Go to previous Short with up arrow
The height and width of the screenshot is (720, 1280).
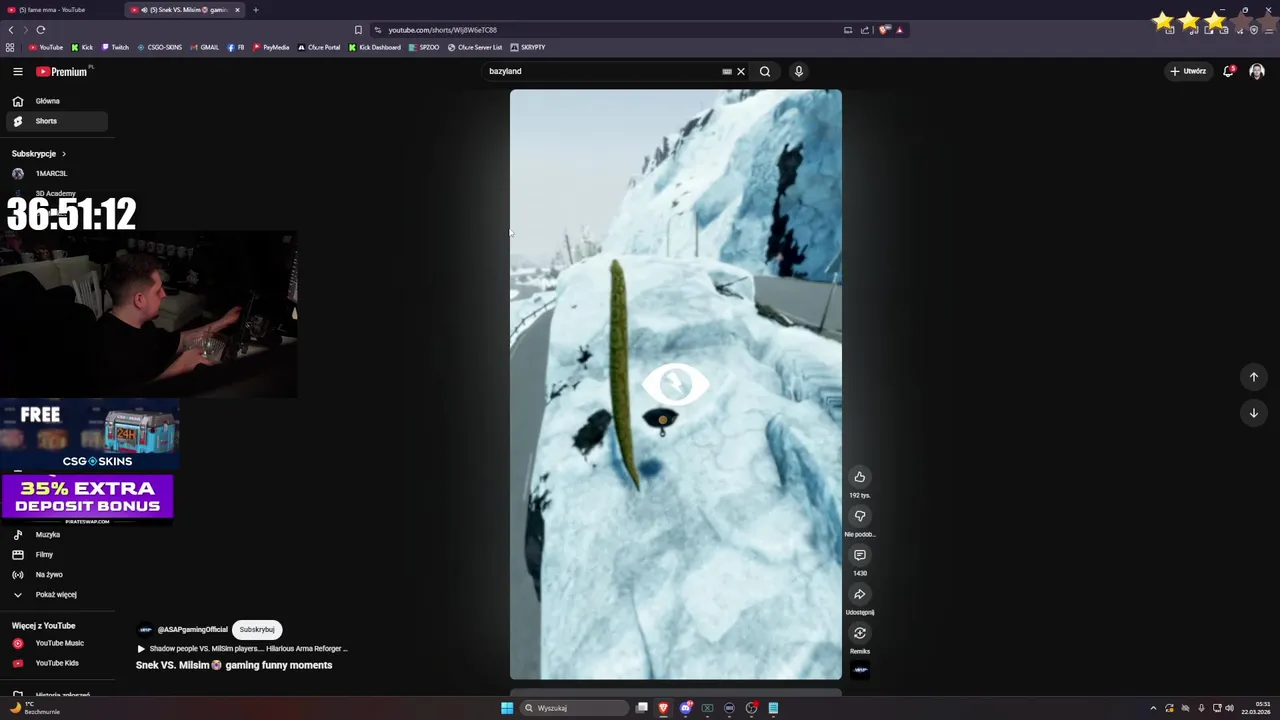1253,377
